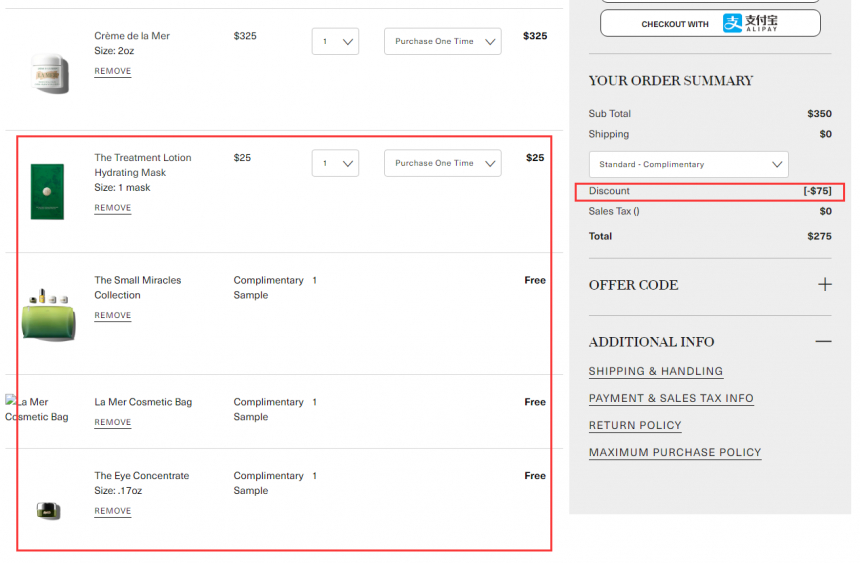This screenshot has height=563, width=860.
Task: Click the Sales Tax () label
Action: (614, 211)
